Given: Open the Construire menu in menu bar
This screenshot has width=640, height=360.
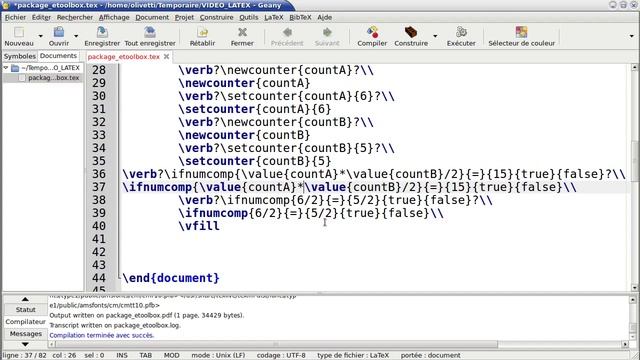Looking at the screenshot, I should tap(216, 17).
